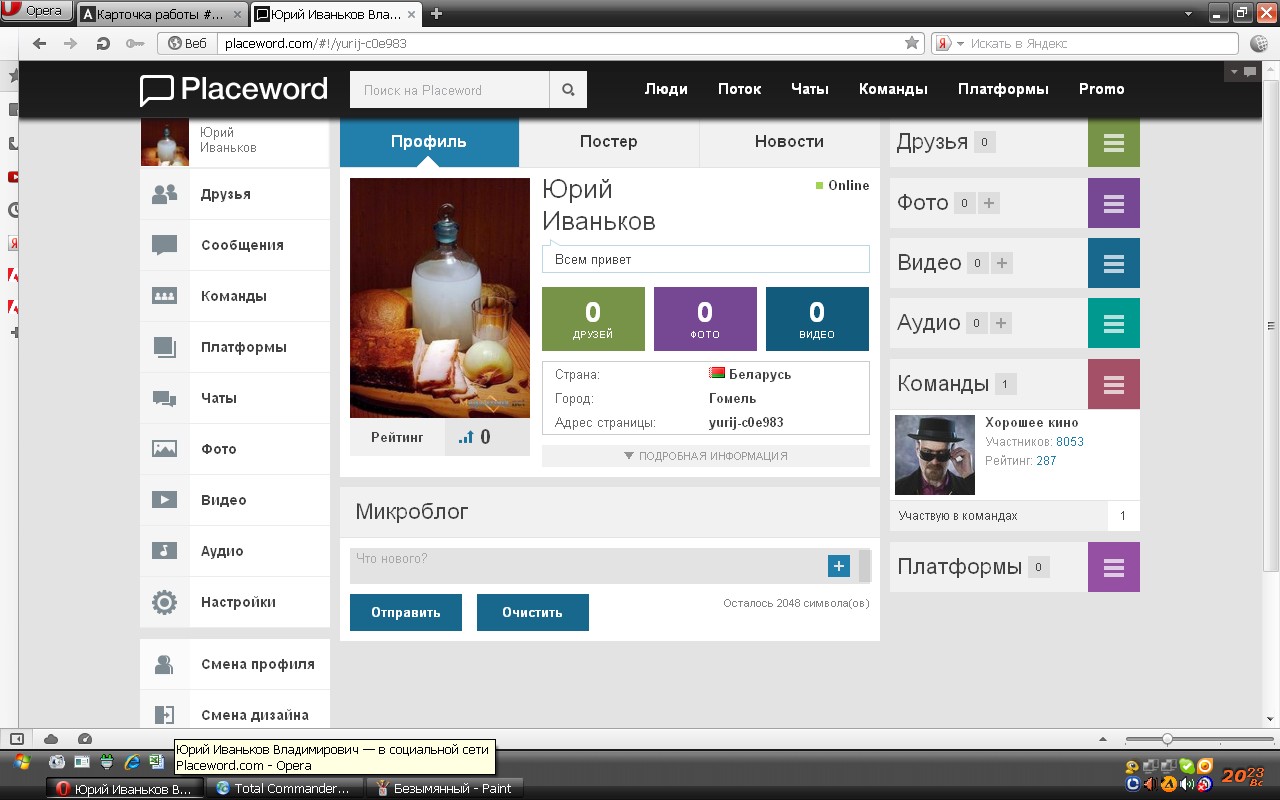Image resolution: width=1280 pixels, height=800 pixels.
Task: Open Promo in the top navigation
Action: pos(1102,89)
